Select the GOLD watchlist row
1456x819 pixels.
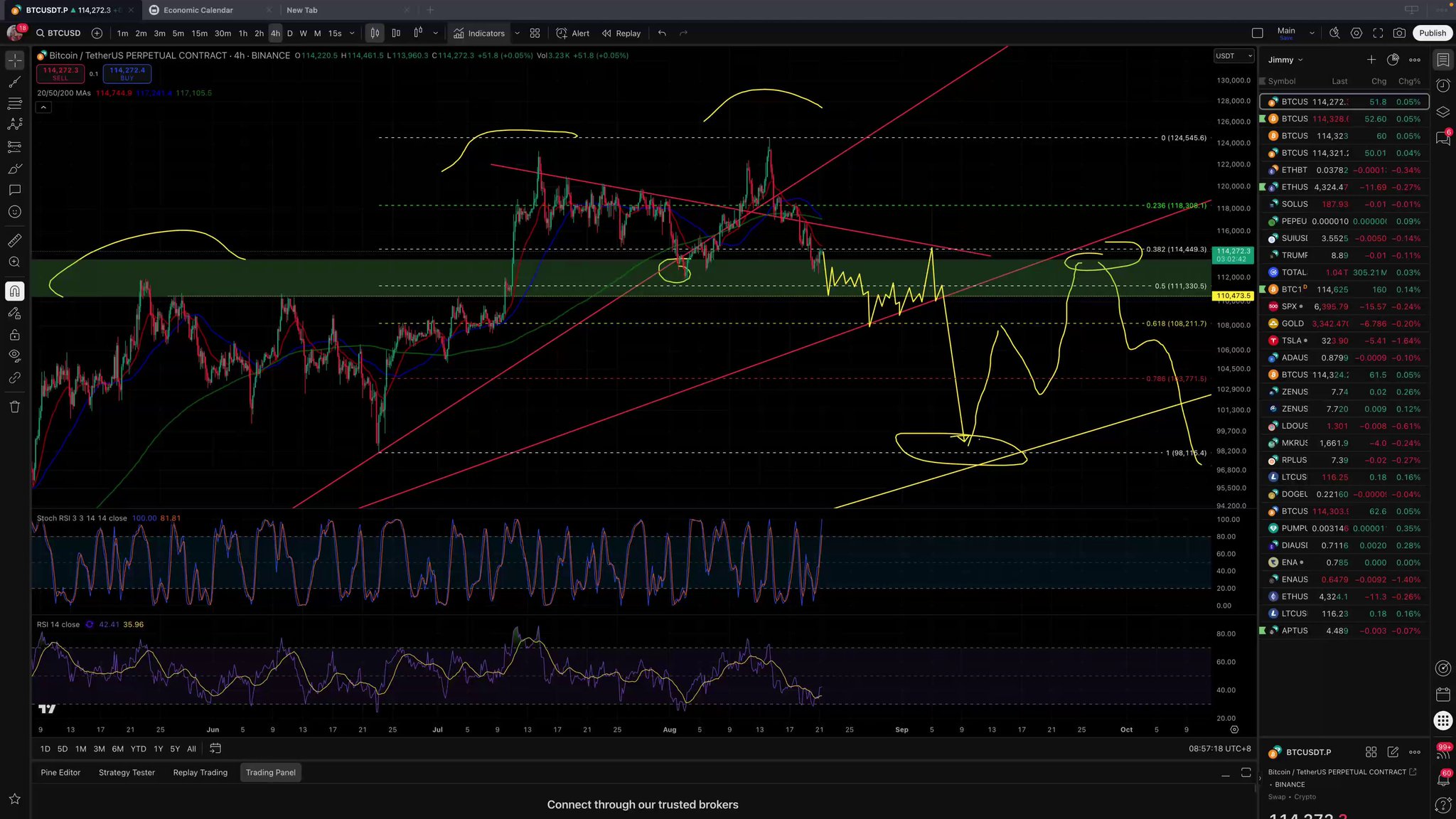tap(1344, 323)
